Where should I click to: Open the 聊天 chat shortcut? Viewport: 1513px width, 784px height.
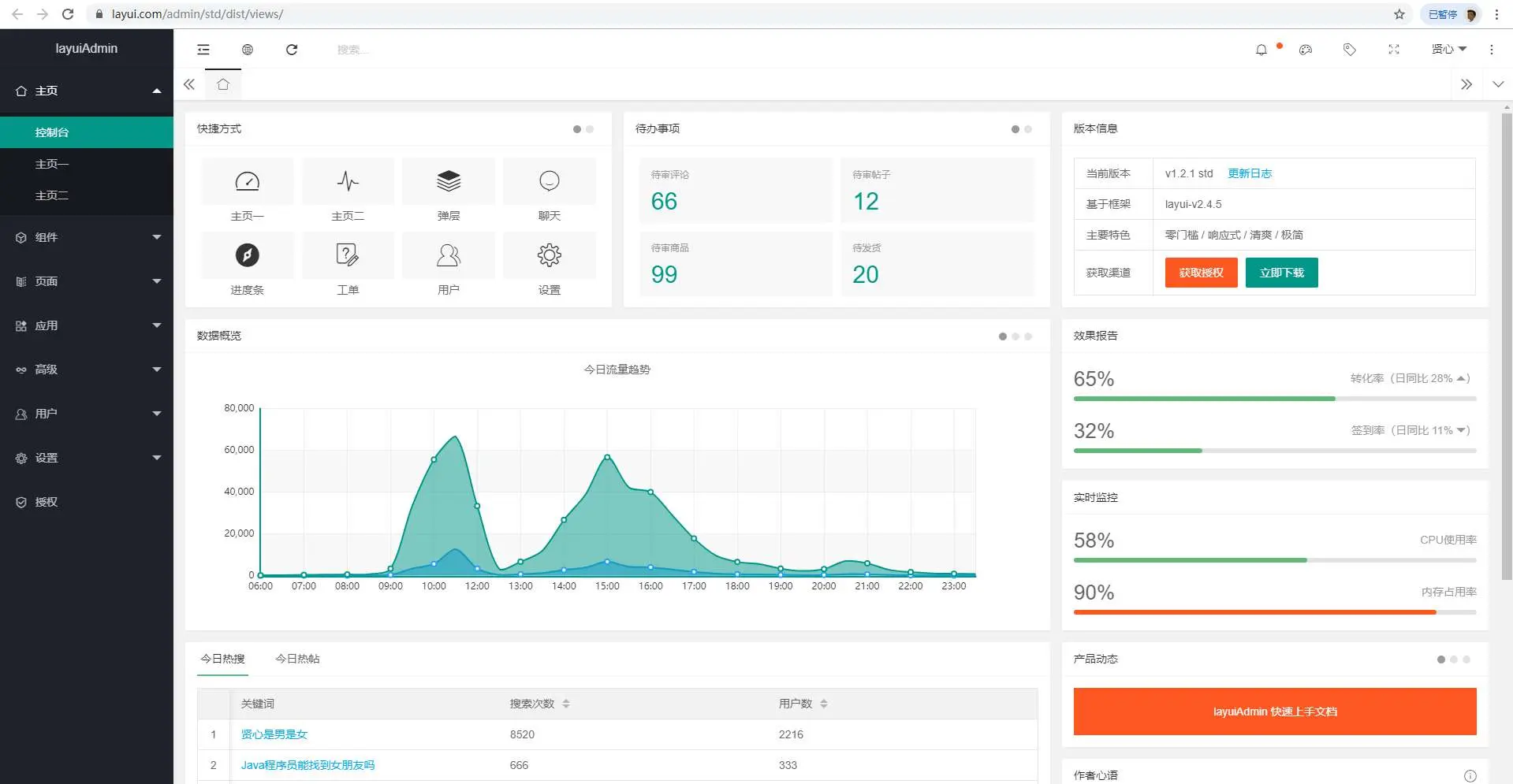point(550,181)
